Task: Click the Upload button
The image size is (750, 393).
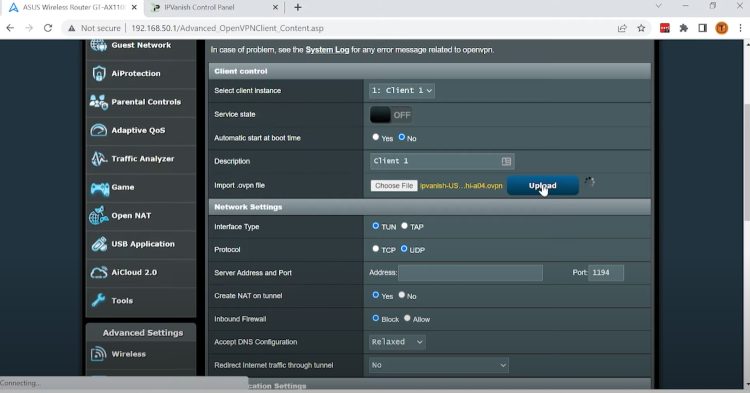Action: (542, 186)
